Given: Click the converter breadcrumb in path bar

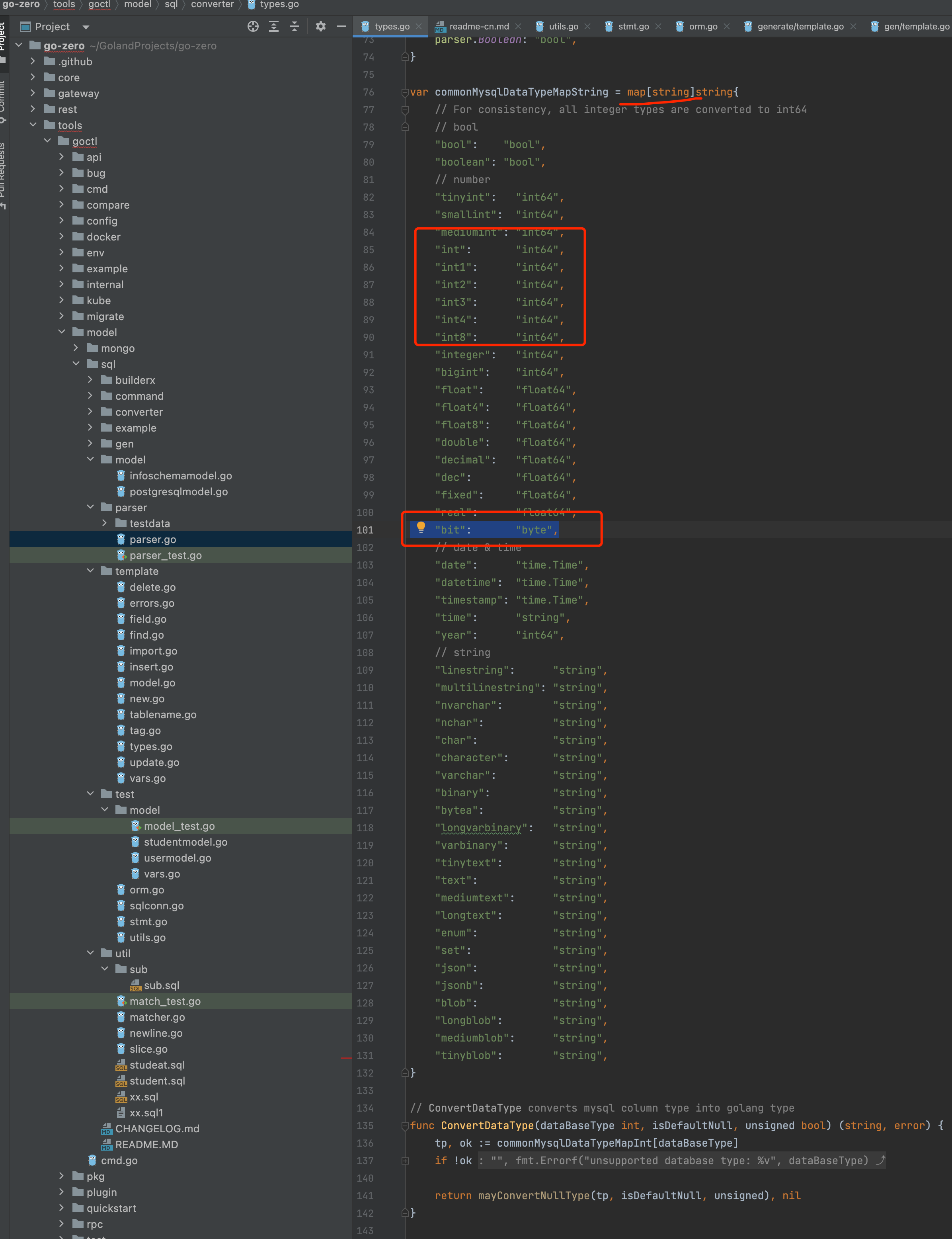Looking at the screenshot, I should [x=212, y=4].
